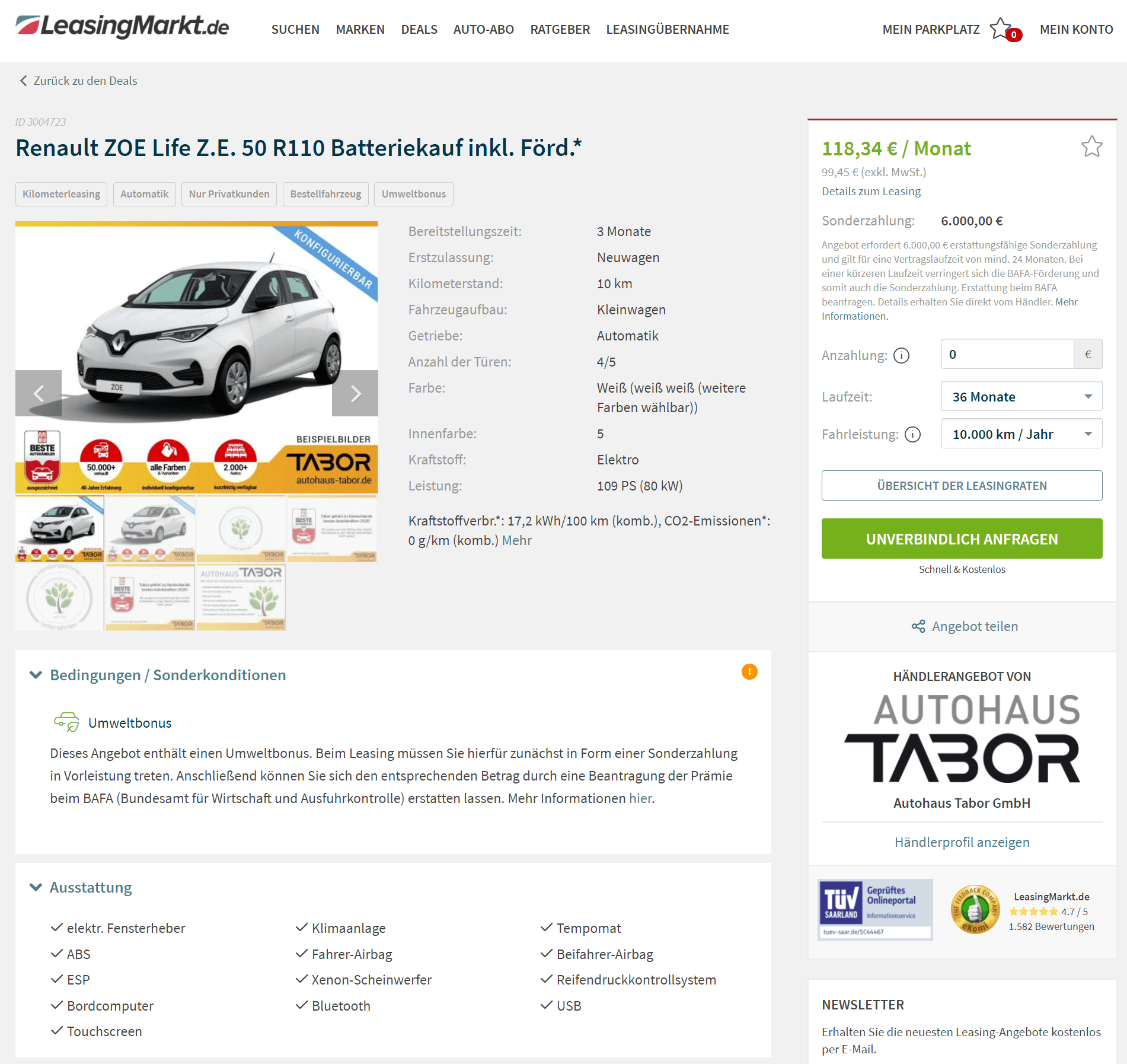Open the LEASINGÜBERNAHME menu
This screenshot has width=1127, height=1064.
(x=668, y=30)
